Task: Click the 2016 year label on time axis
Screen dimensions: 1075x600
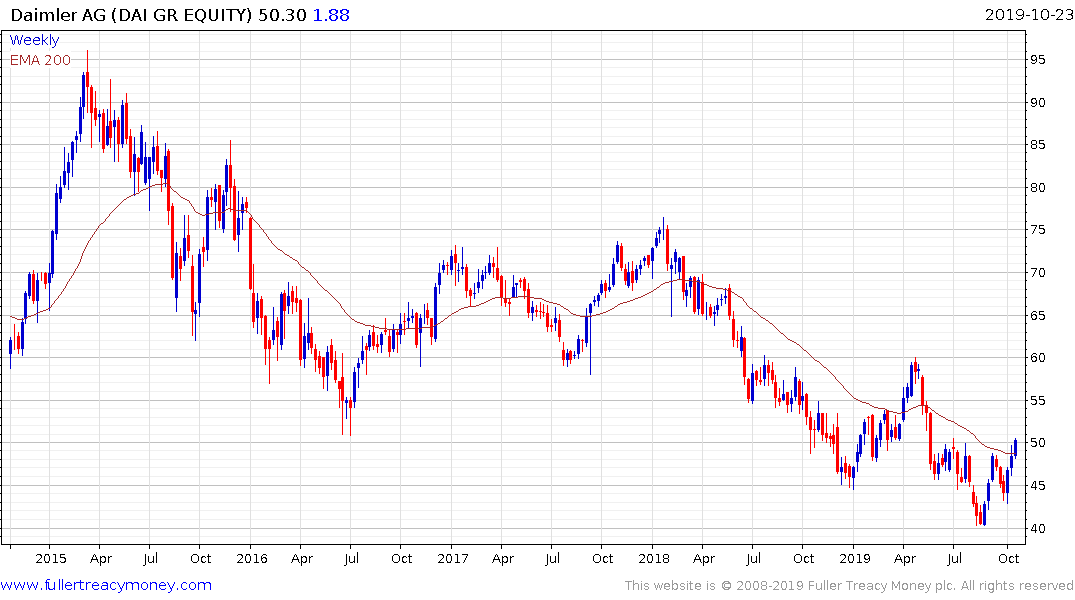Action: pyautogui.click(x=252, y=558)
